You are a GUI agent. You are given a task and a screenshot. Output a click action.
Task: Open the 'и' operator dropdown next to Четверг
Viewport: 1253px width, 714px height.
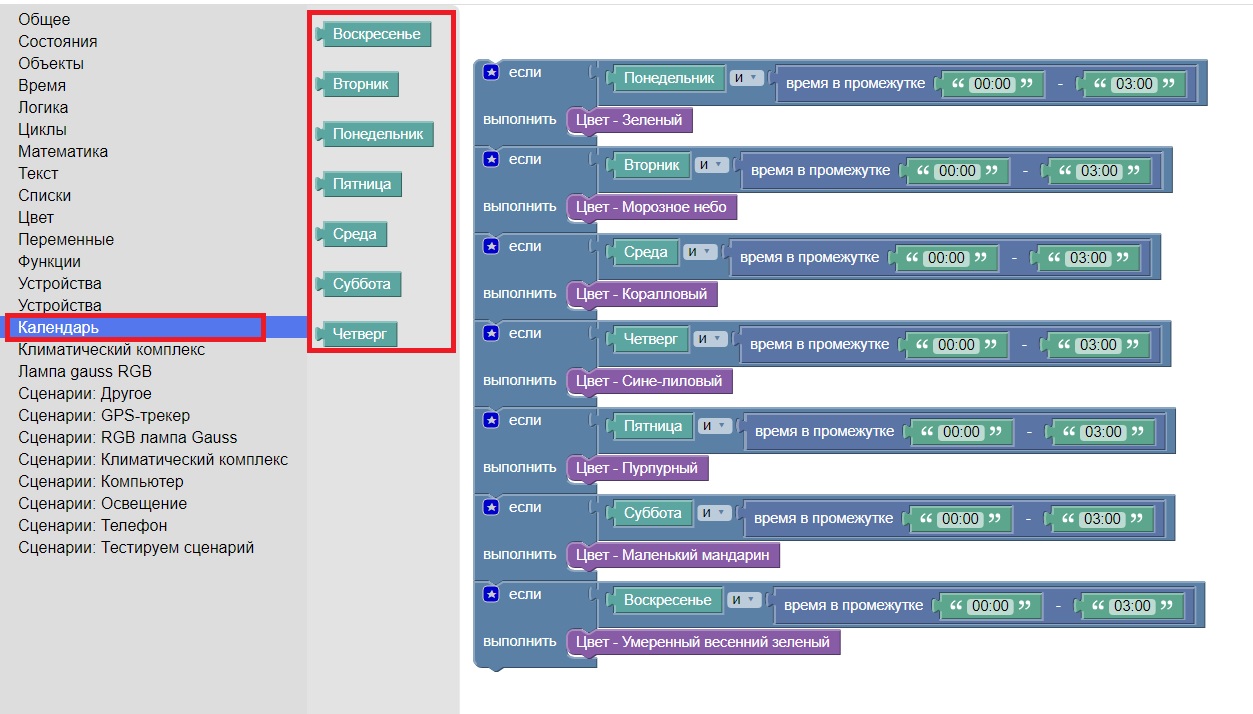710,339
